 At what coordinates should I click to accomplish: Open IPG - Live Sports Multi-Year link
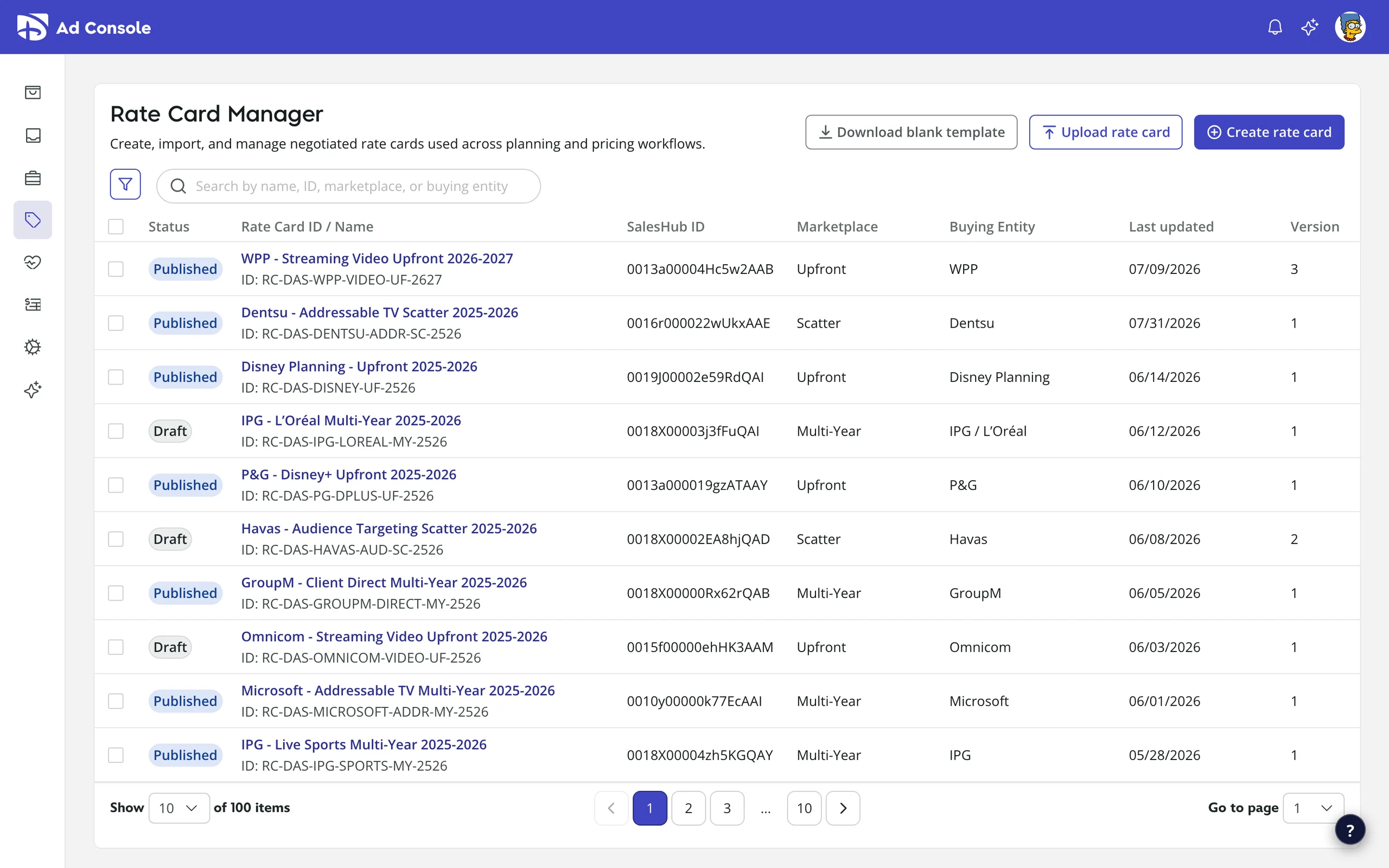[x=364, y=744]
